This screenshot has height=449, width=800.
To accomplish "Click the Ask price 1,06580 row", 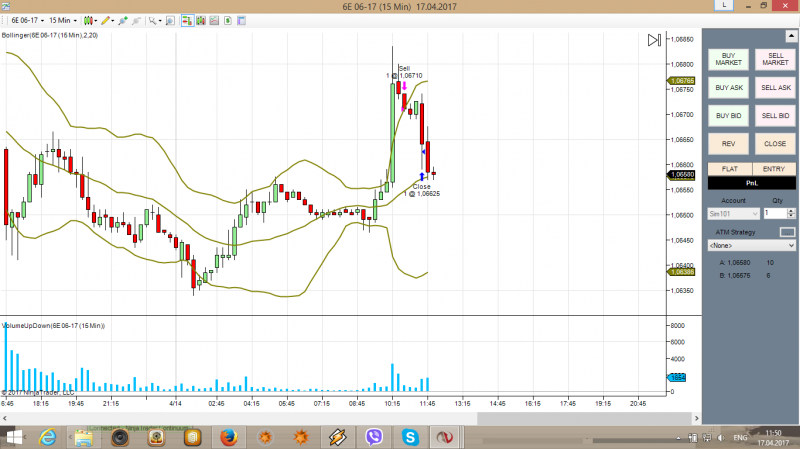I will click(x=746, y=263).
